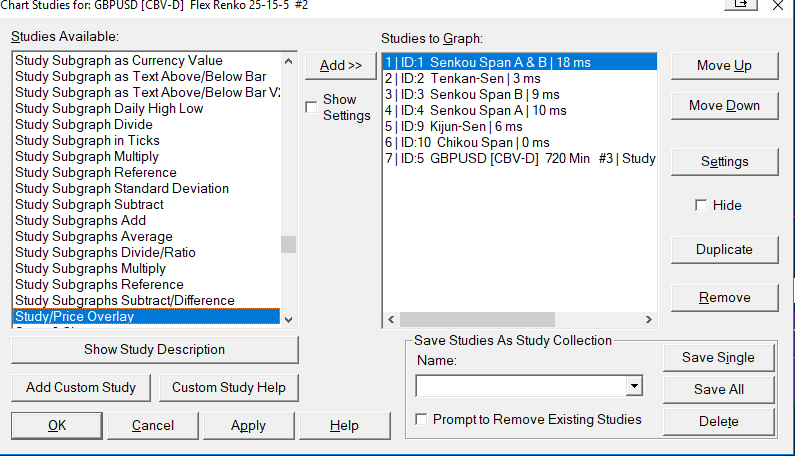The height and width of the screenshot is (456, 795).
Task: Open Settings for the selected study
Action: click(x=725, y=162)
